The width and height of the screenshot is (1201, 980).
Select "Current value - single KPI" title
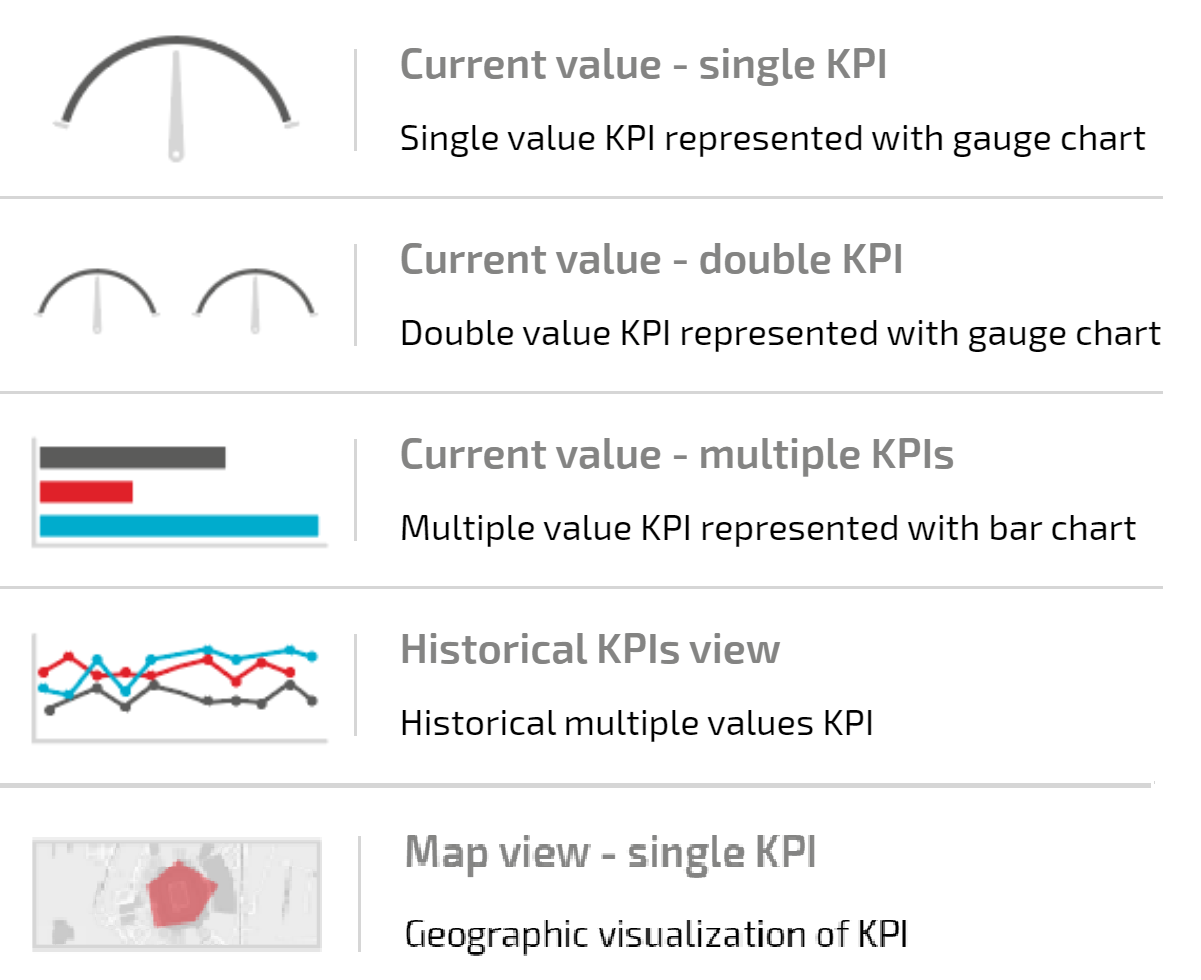(x=643, y=65)
